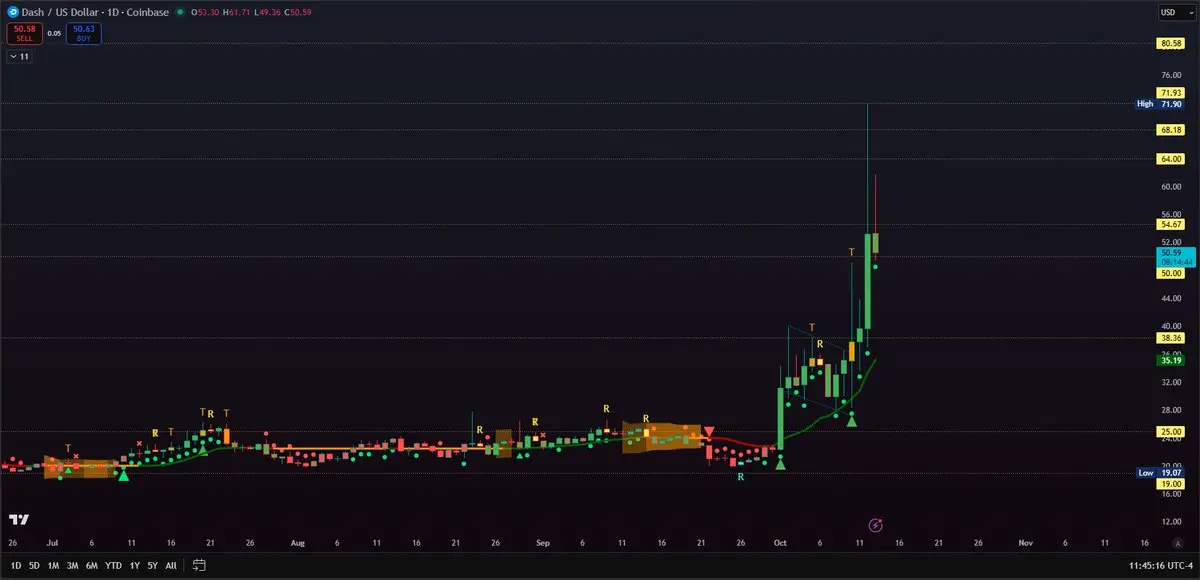The image size is (1200, 580).
Task: Click the red down-arrow sell signal marker
Action: click(708, 432)
